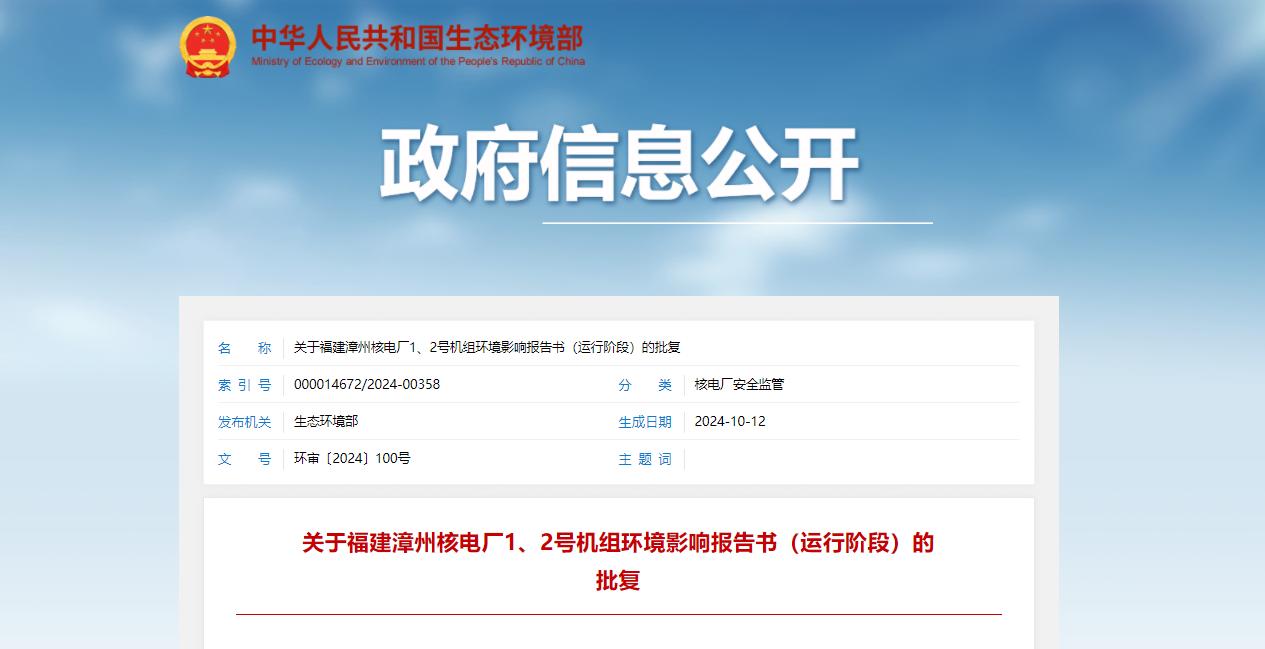Select the document name in the 名称 row
Screen dimensions: 1265x649
[487, 348]
